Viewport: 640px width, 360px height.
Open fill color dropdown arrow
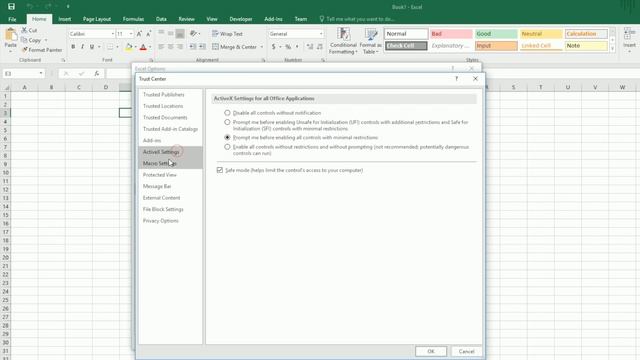click(136, 47)
